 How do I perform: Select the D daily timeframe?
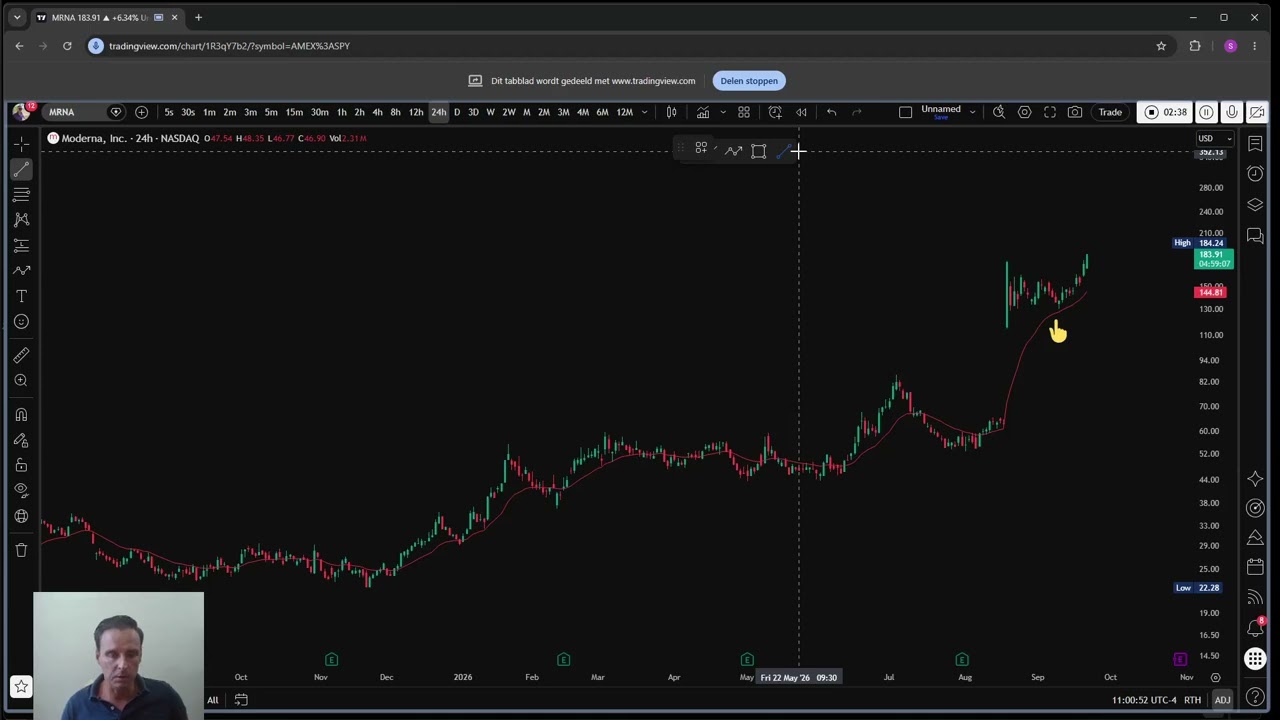(457, 112)
